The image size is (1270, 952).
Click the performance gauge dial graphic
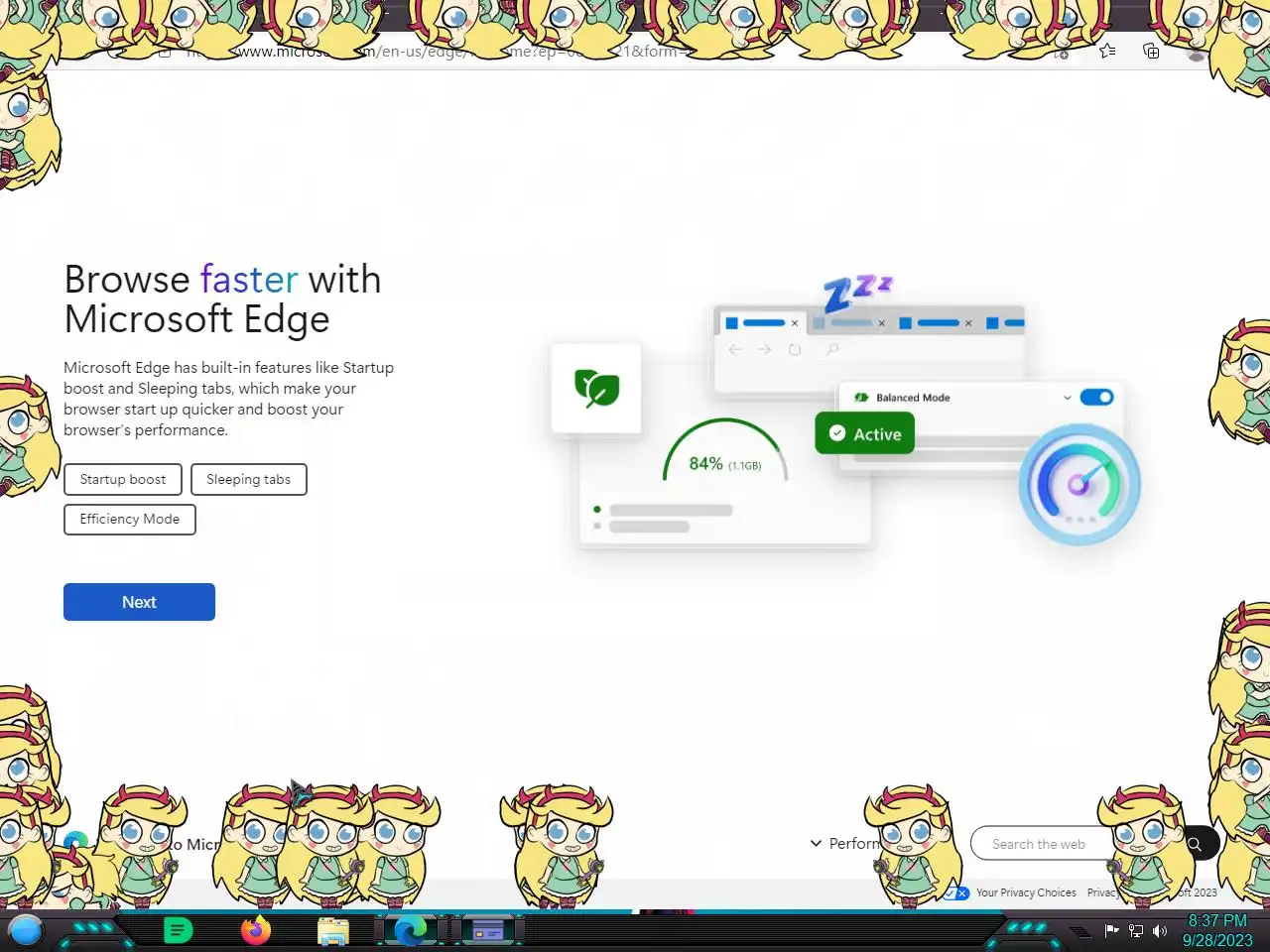1079,484
